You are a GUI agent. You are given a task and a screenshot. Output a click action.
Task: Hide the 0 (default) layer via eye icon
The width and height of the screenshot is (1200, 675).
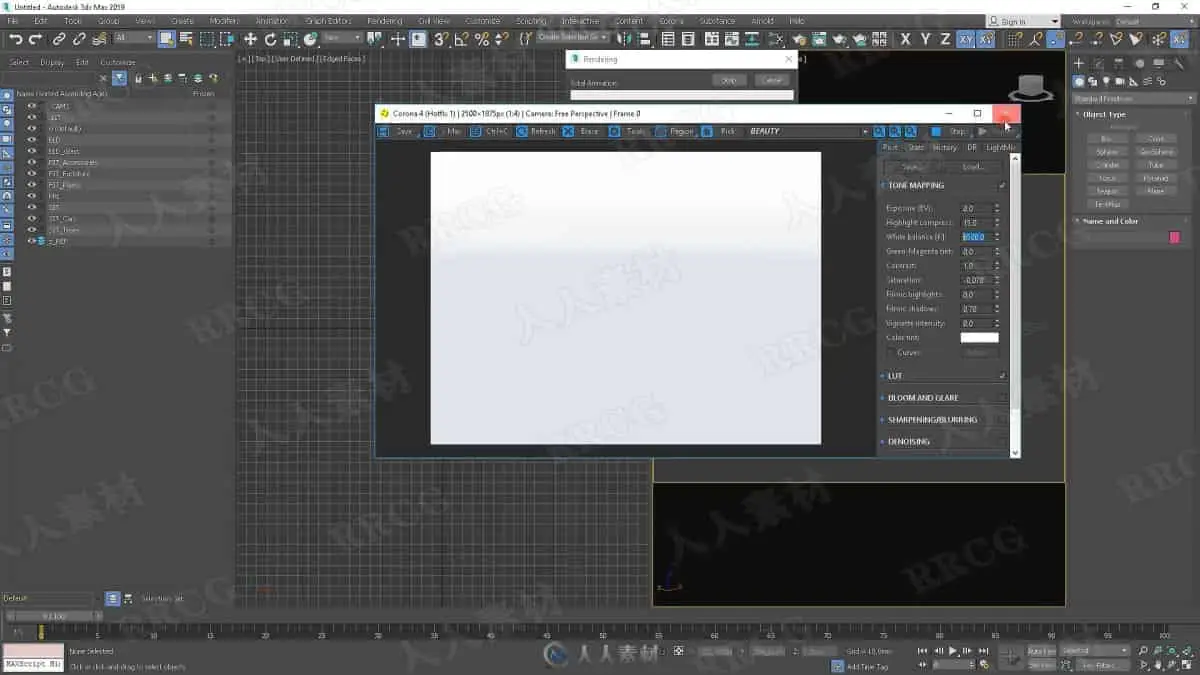(x=32, y=128)
